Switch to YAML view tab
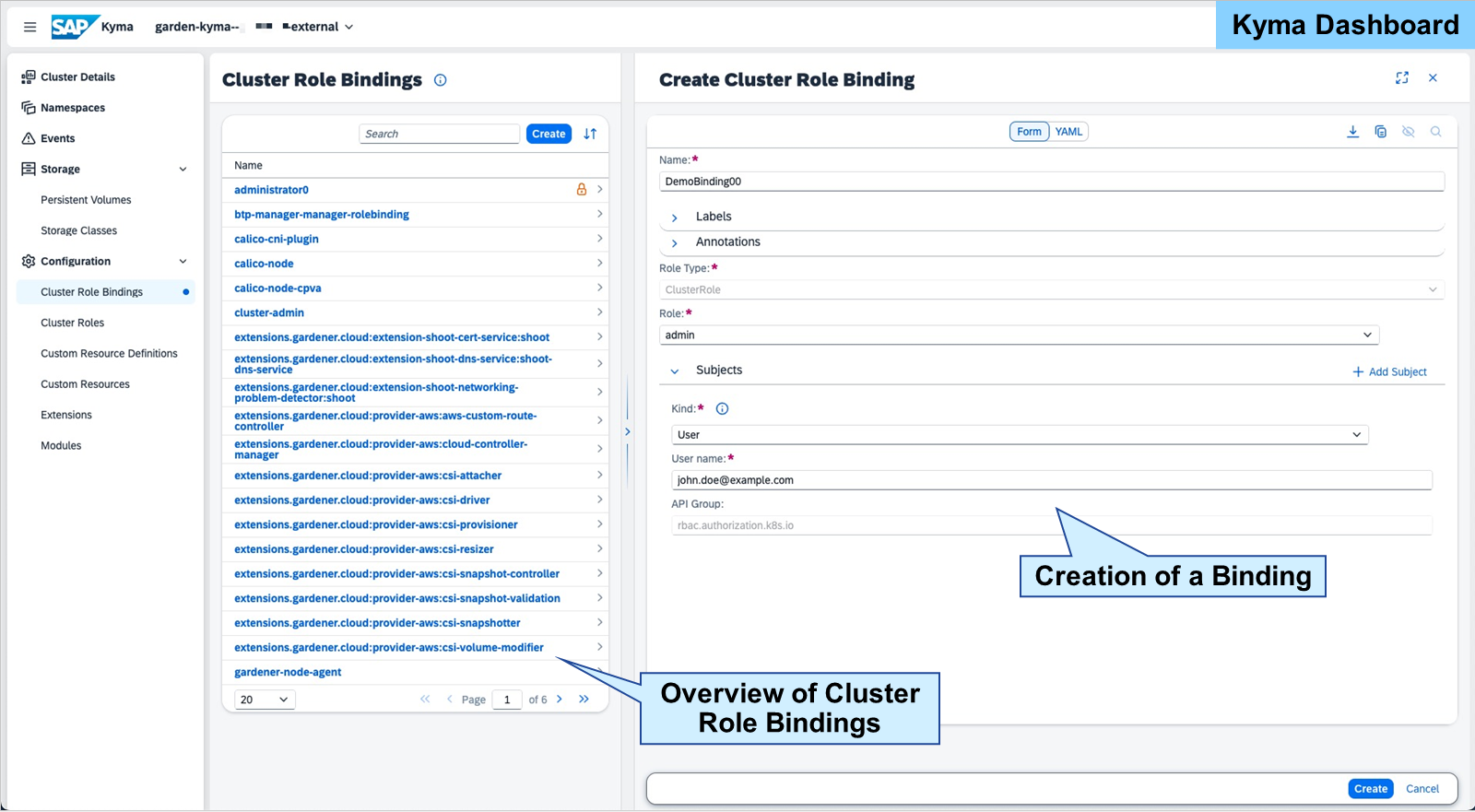 (x=1068, y=132)
